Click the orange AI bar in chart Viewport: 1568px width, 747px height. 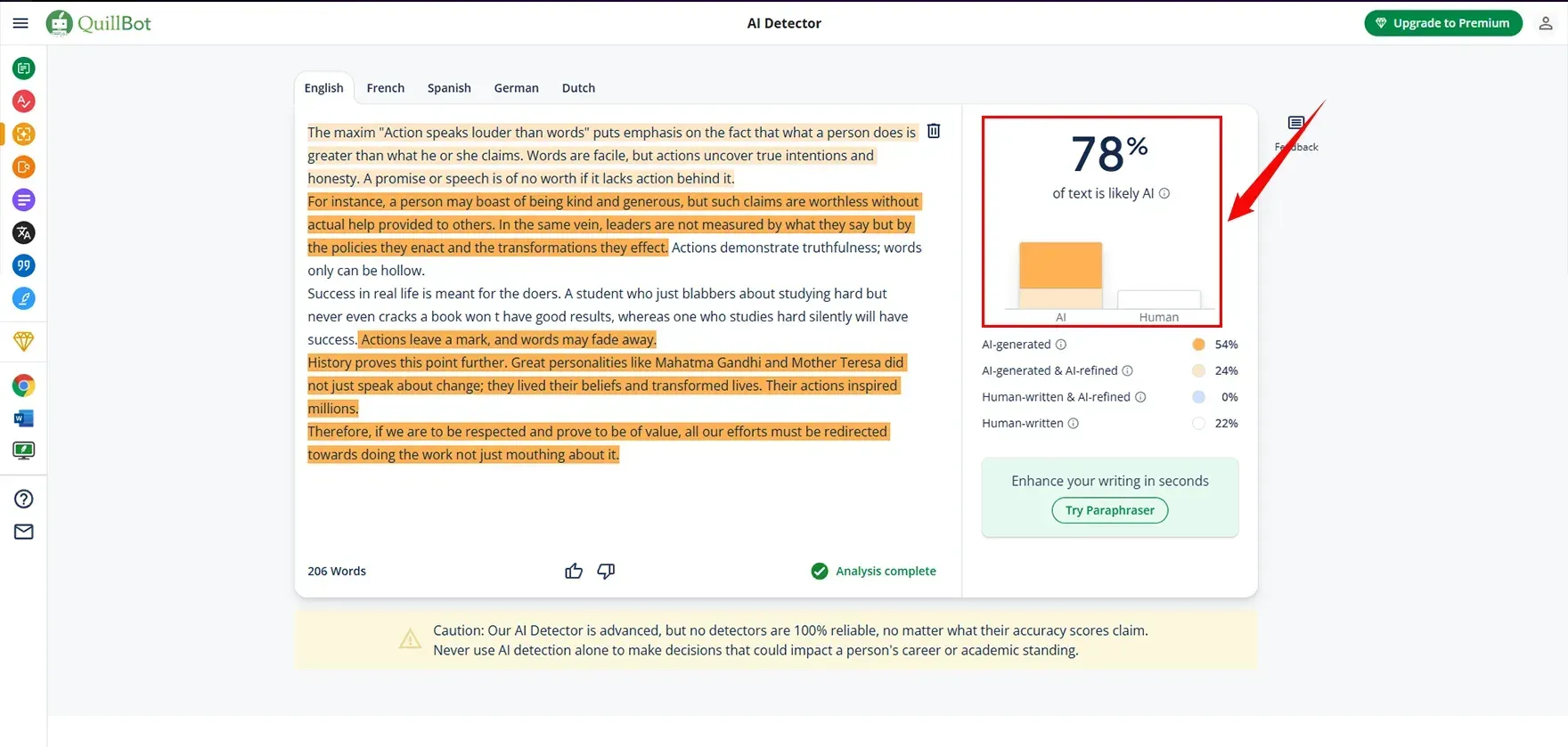1060,266
